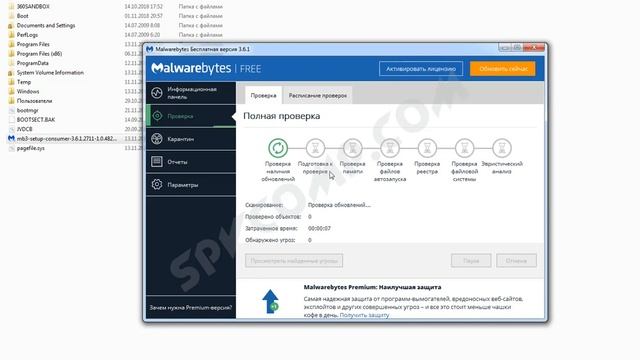The height and width of the screenshot is (360, 640).
Task: Click the 360SANDBOX date 14.10.2019 17:52
Action: click(144, 7)
